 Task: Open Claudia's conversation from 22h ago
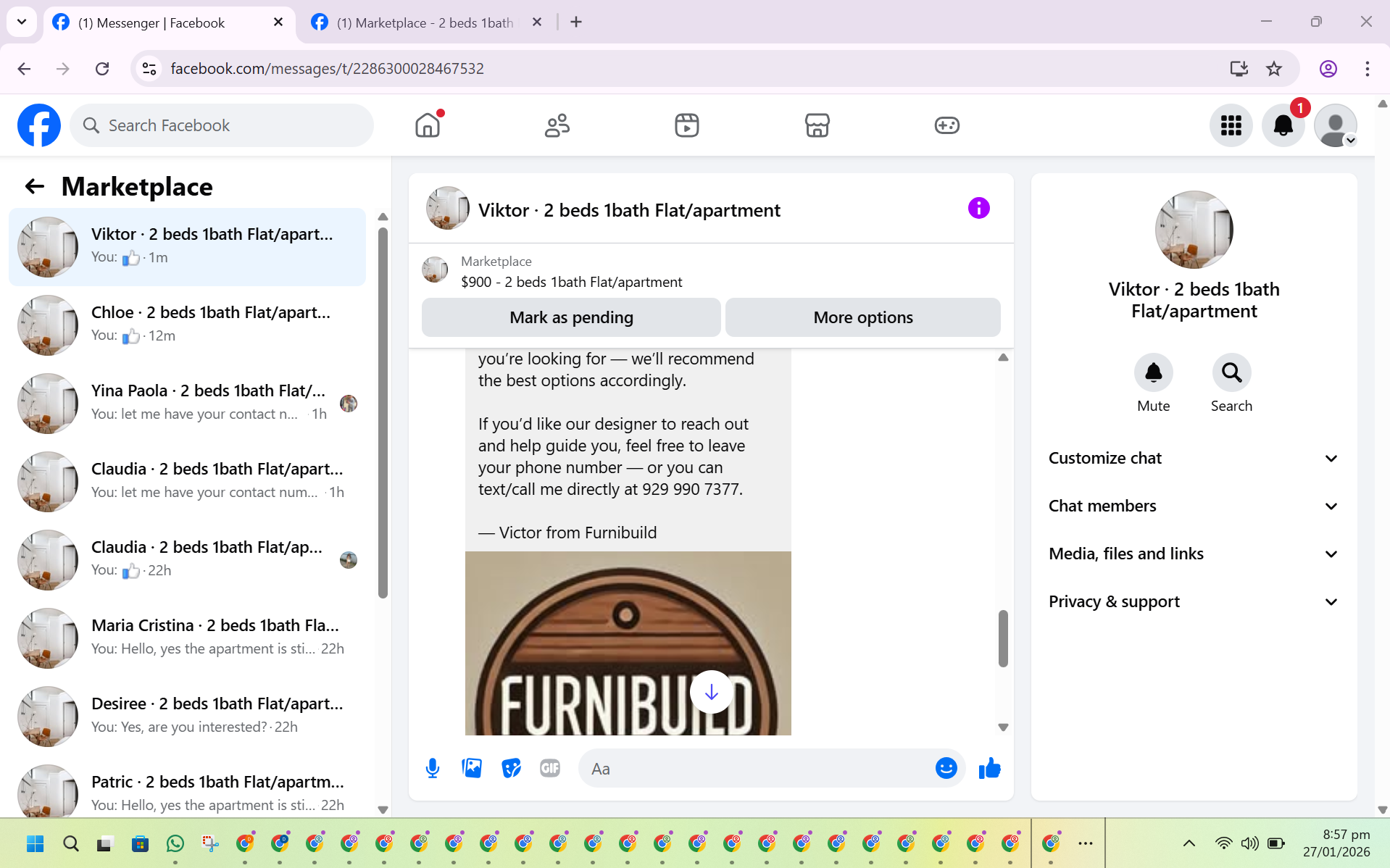pos(187,559)
